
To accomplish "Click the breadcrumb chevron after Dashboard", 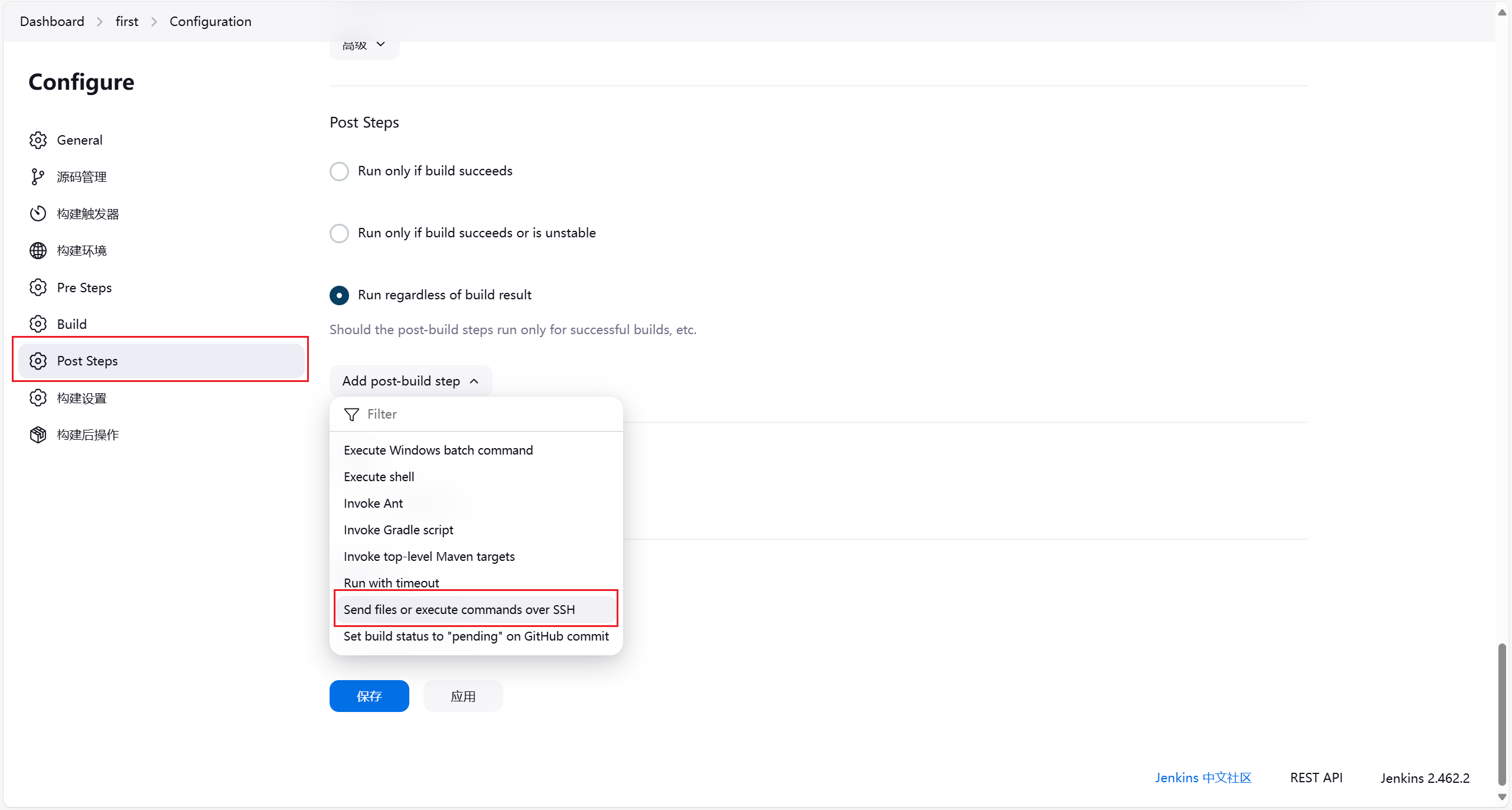I will coord(100,22).
